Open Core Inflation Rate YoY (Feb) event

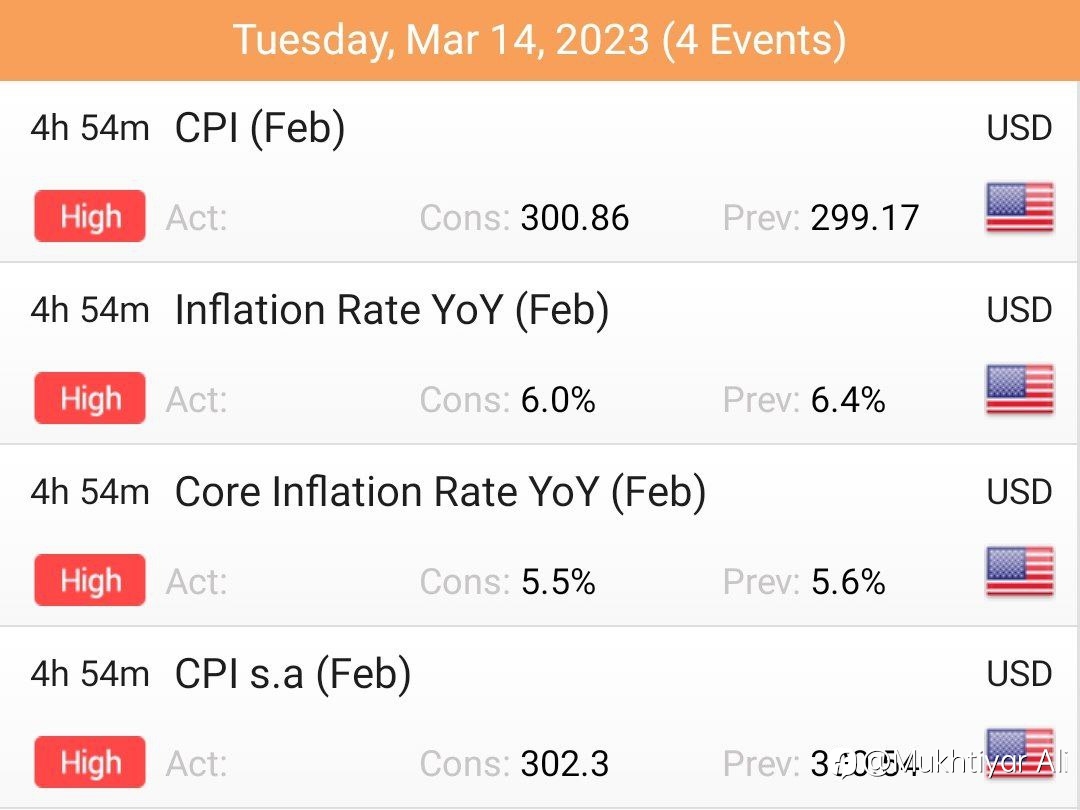tap(440, 492)
